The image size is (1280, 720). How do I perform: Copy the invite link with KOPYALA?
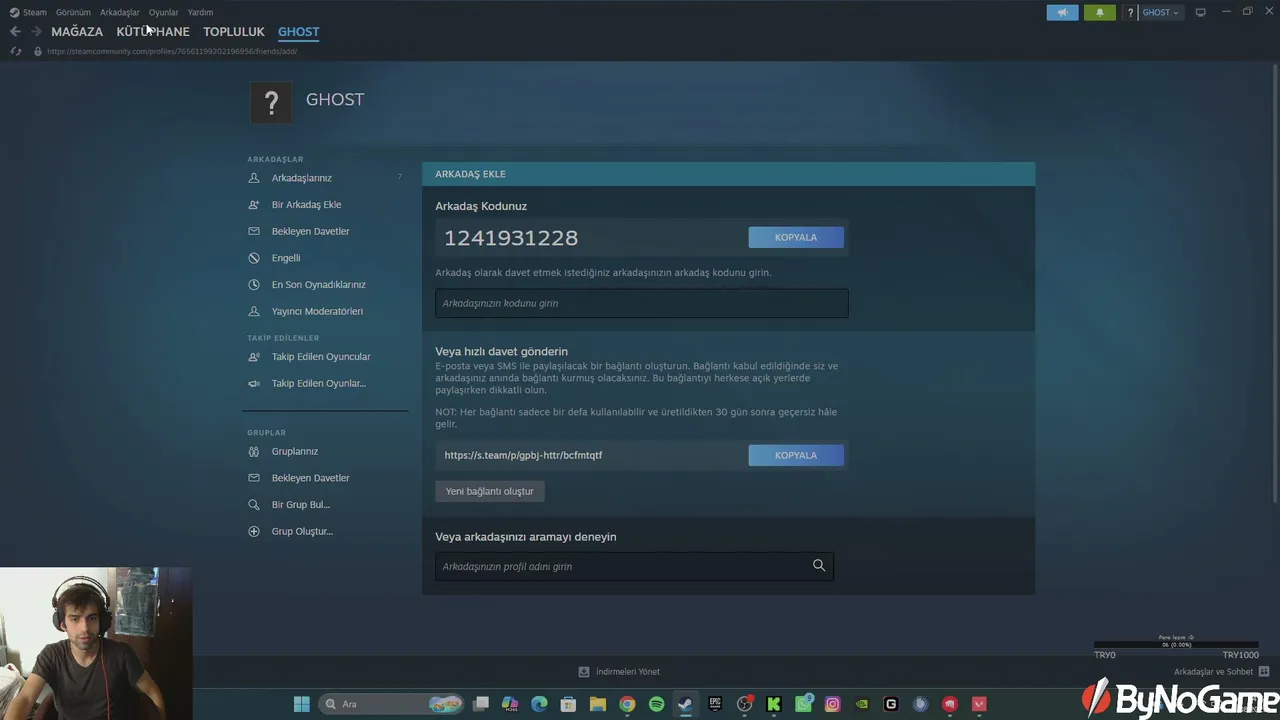coord(796,455)
